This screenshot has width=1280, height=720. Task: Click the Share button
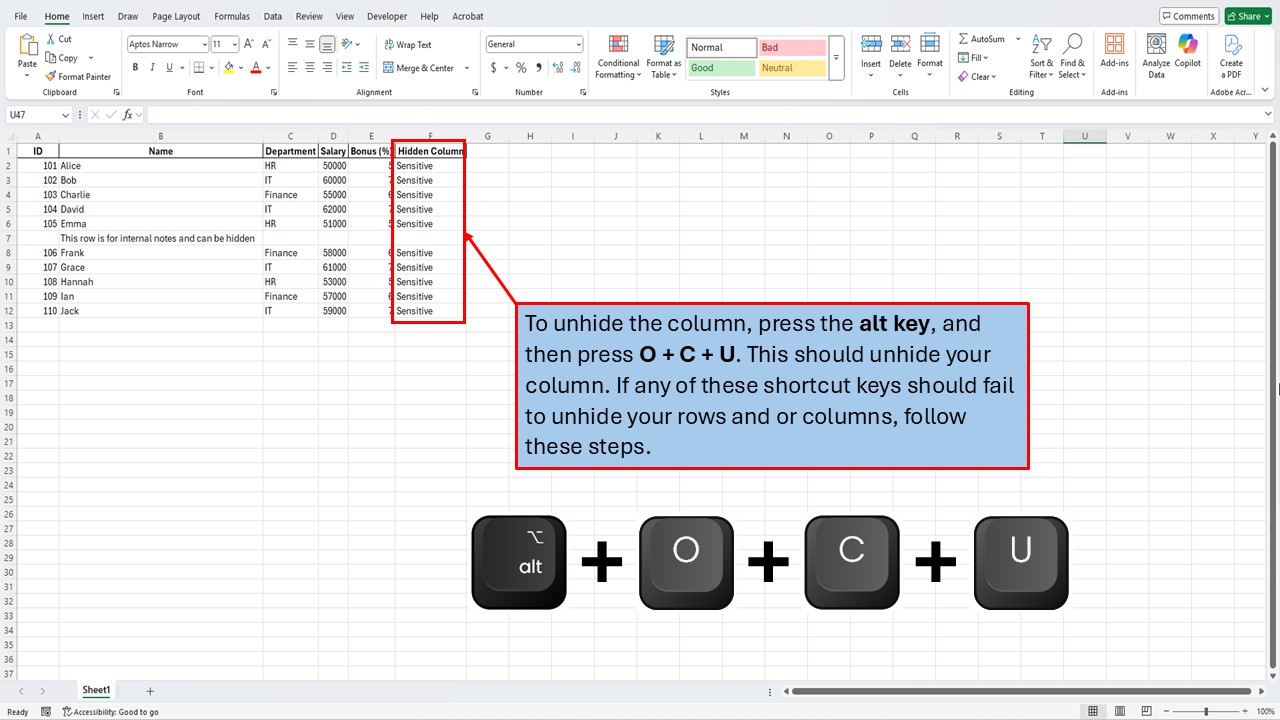pos(1246,15)
